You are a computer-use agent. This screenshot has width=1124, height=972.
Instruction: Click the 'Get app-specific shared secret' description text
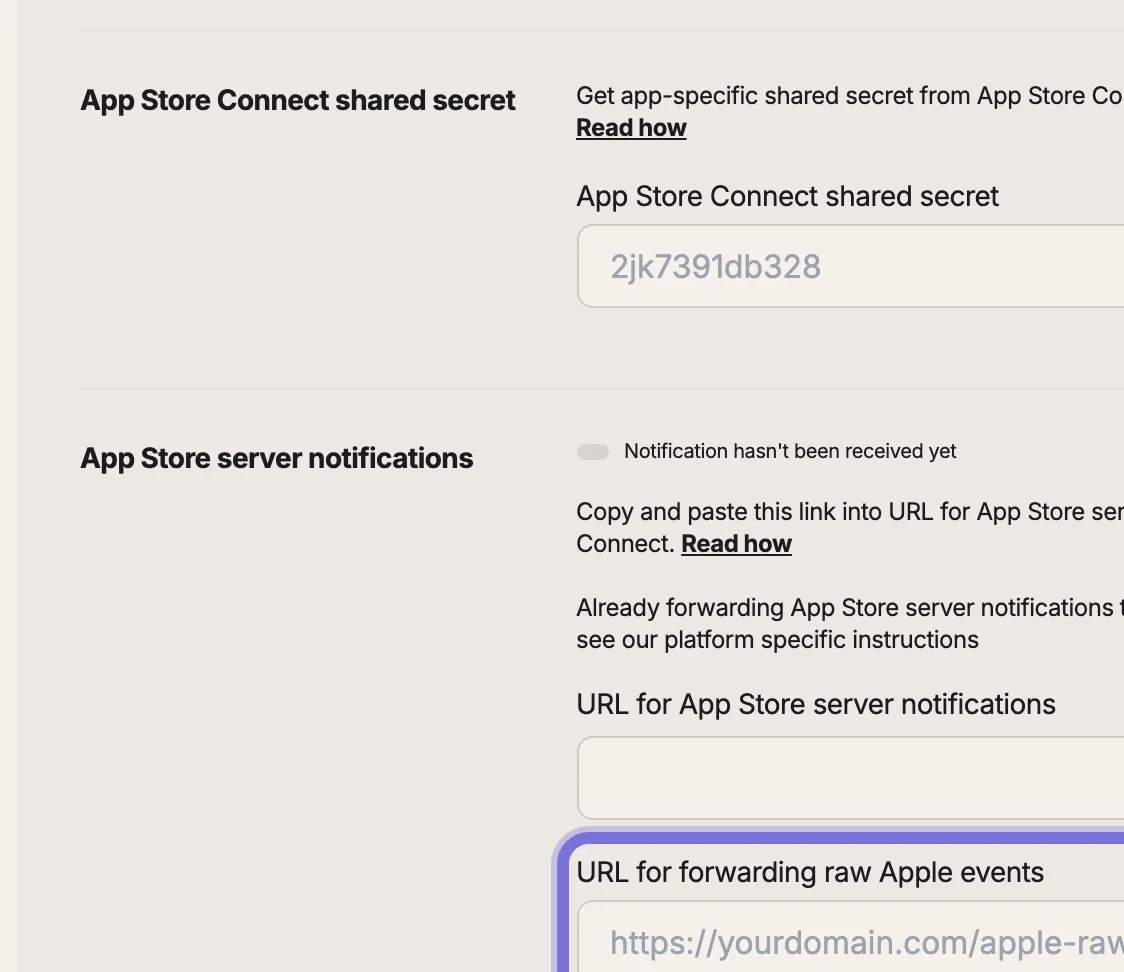coord(850,96)
